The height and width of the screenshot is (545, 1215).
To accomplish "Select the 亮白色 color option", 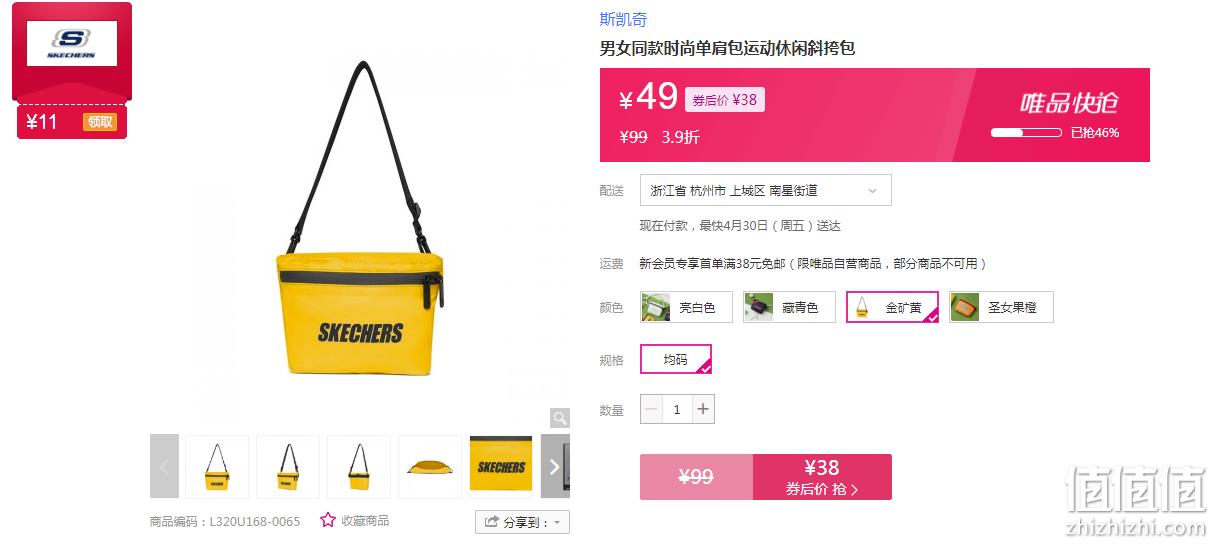I will coord(686,307).
